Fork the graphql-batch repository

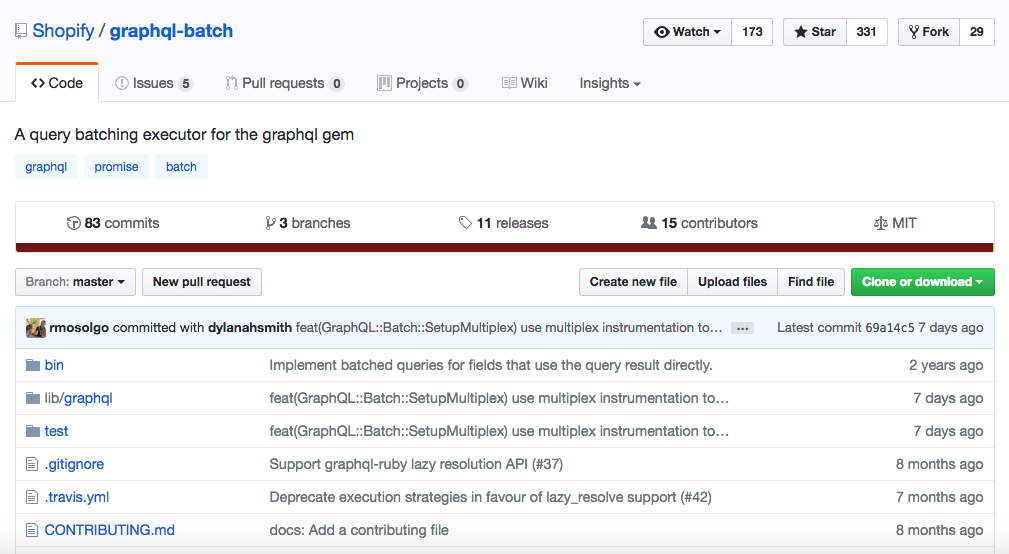pyautogui.click(x=929, y=32)
